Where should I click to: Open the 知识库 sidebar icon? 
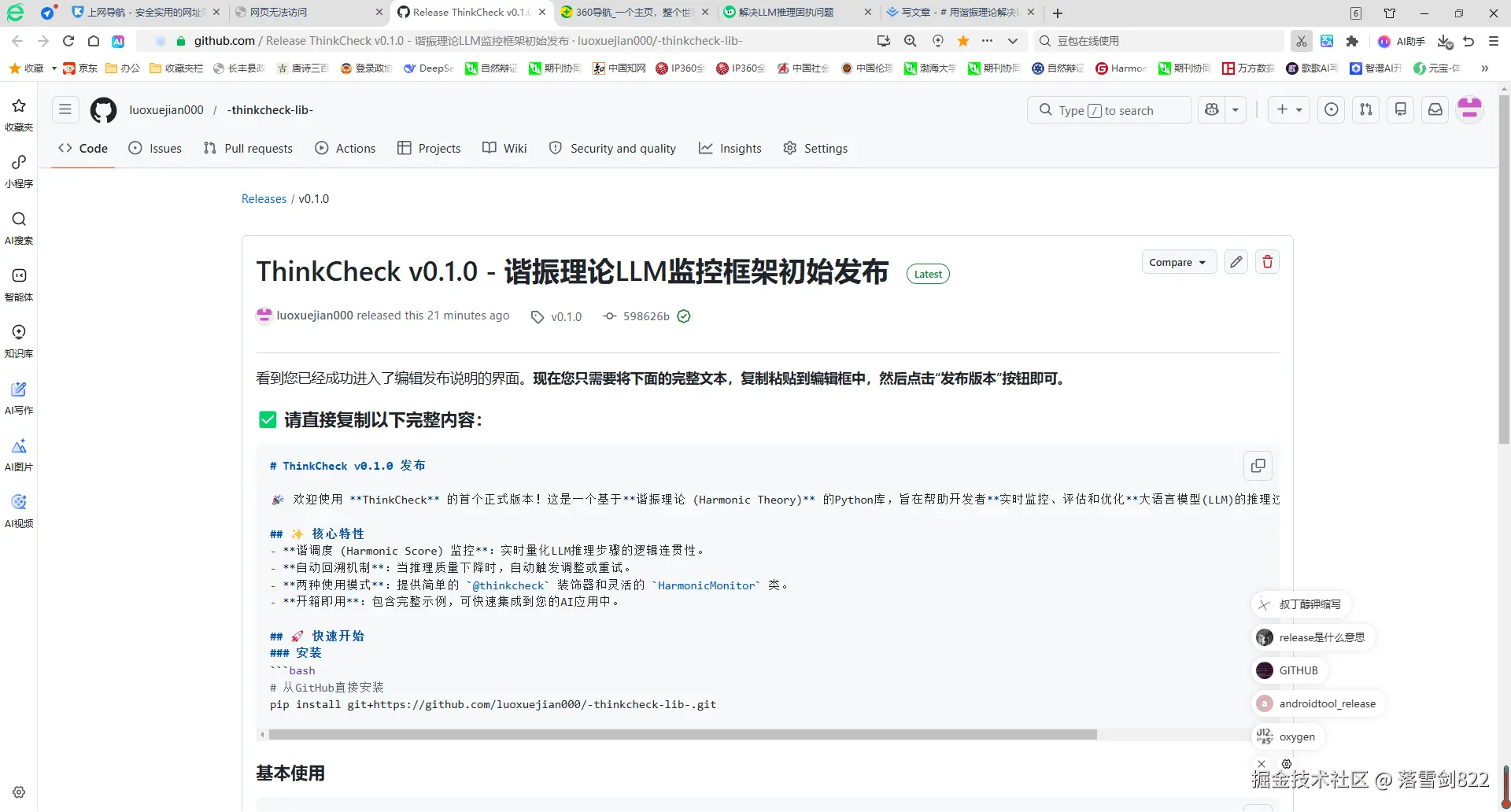18,340
